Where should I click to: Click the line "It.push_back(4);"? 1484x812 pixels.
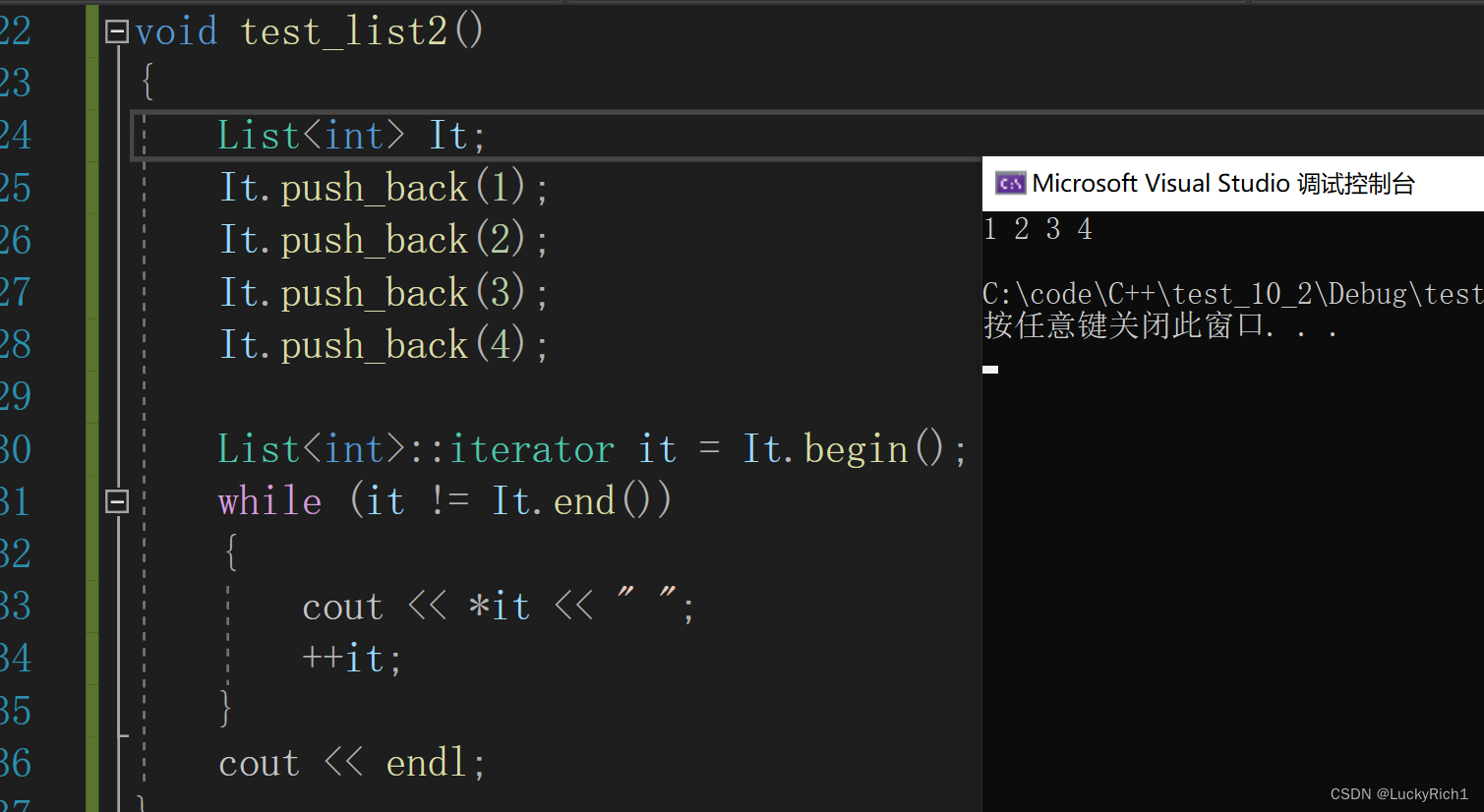[x=384, y=345]
